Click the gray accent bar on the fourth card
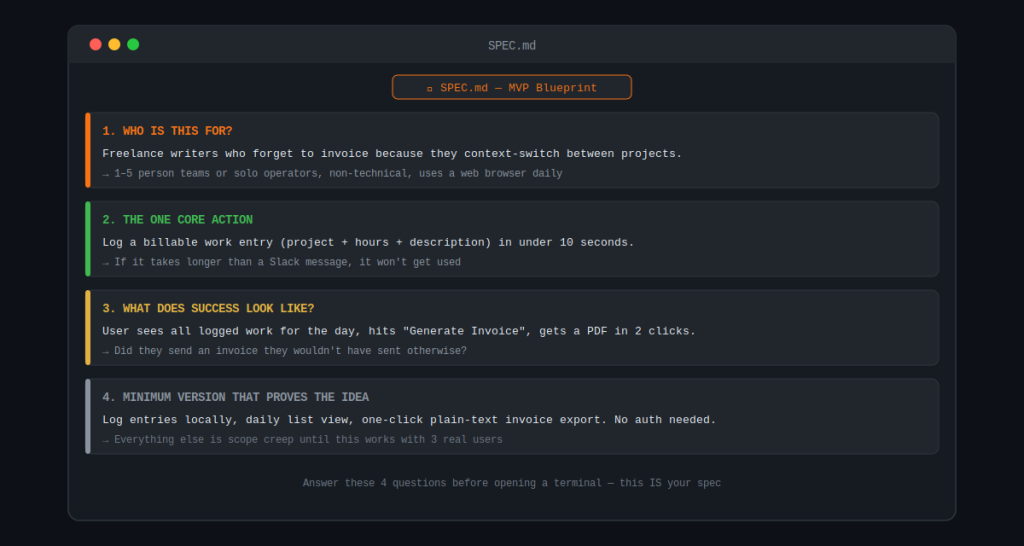1024x546 pixels. coord(88,416)
